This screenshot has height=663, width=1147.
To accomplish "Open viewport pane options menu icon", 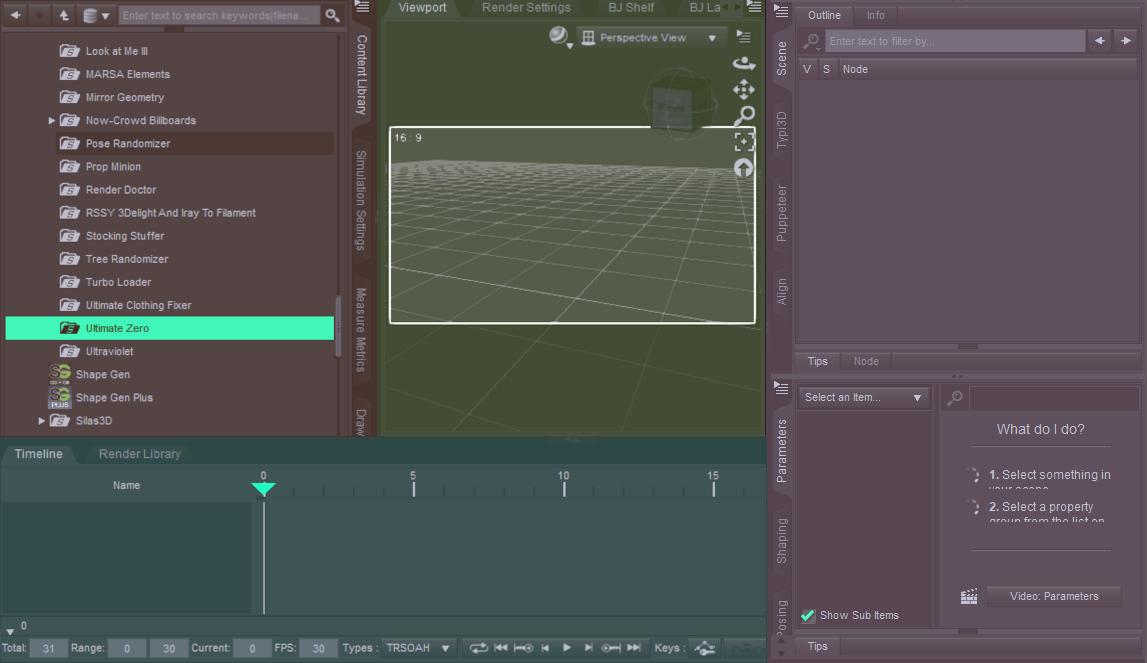I will tap(754, 7).
